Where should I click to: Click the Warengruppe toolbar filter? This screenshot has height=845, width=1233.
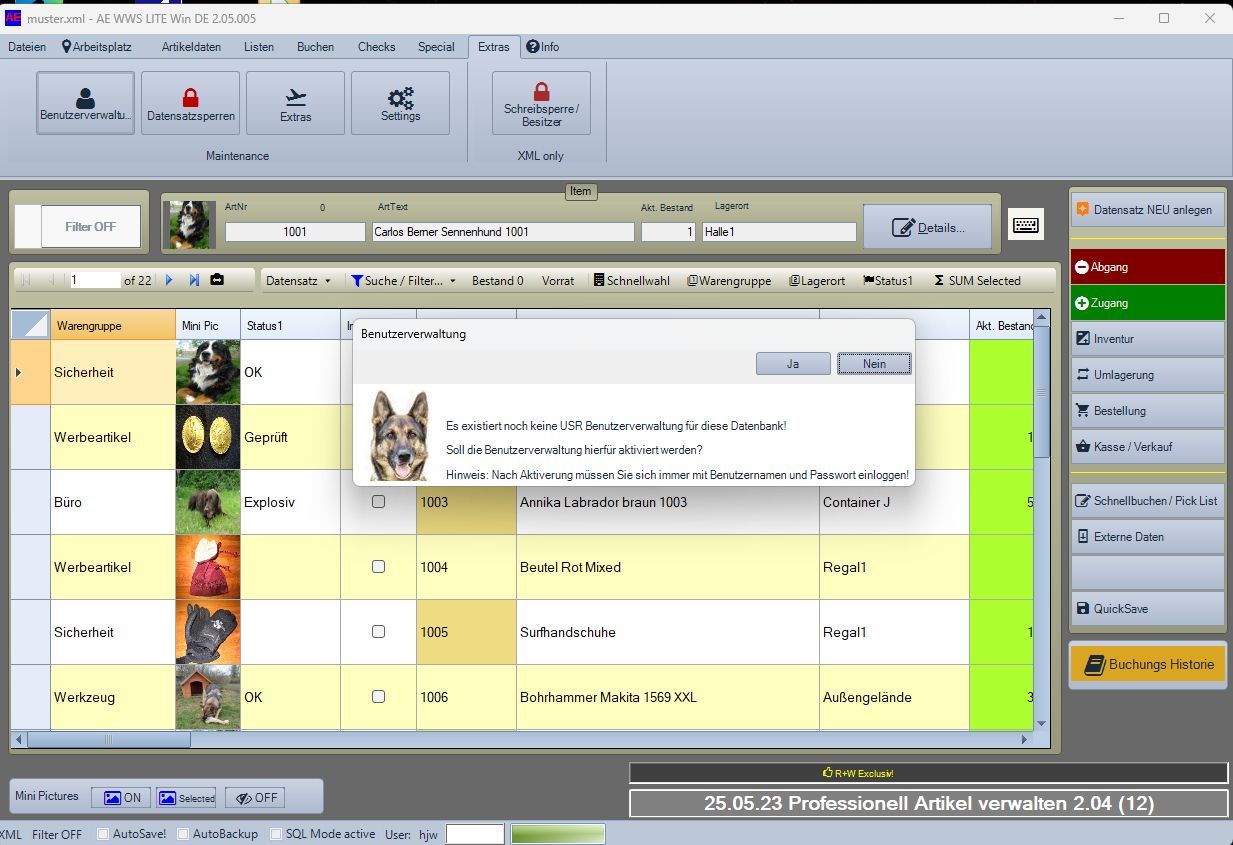[x=729, y=281]
